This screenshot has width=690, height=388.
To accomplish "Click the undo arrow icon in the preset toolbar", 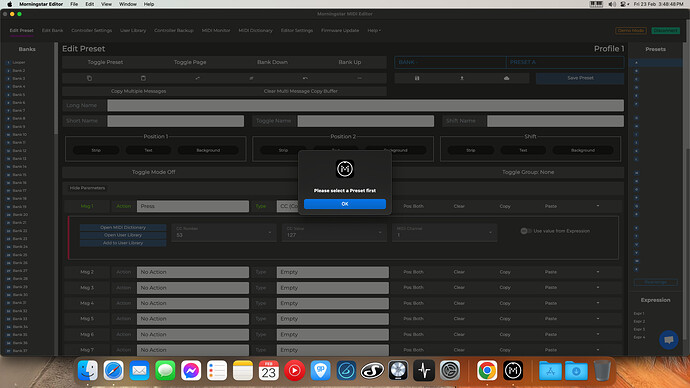I will 305,78.
